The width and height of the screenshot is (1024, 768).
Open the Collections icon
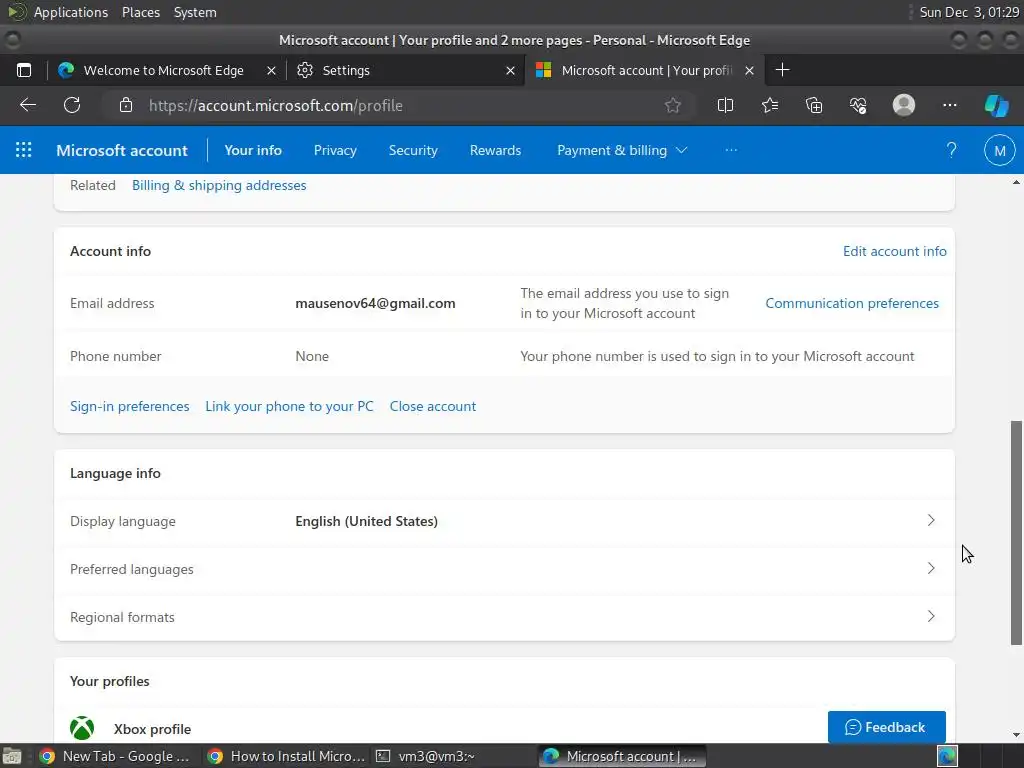[814, 105]
